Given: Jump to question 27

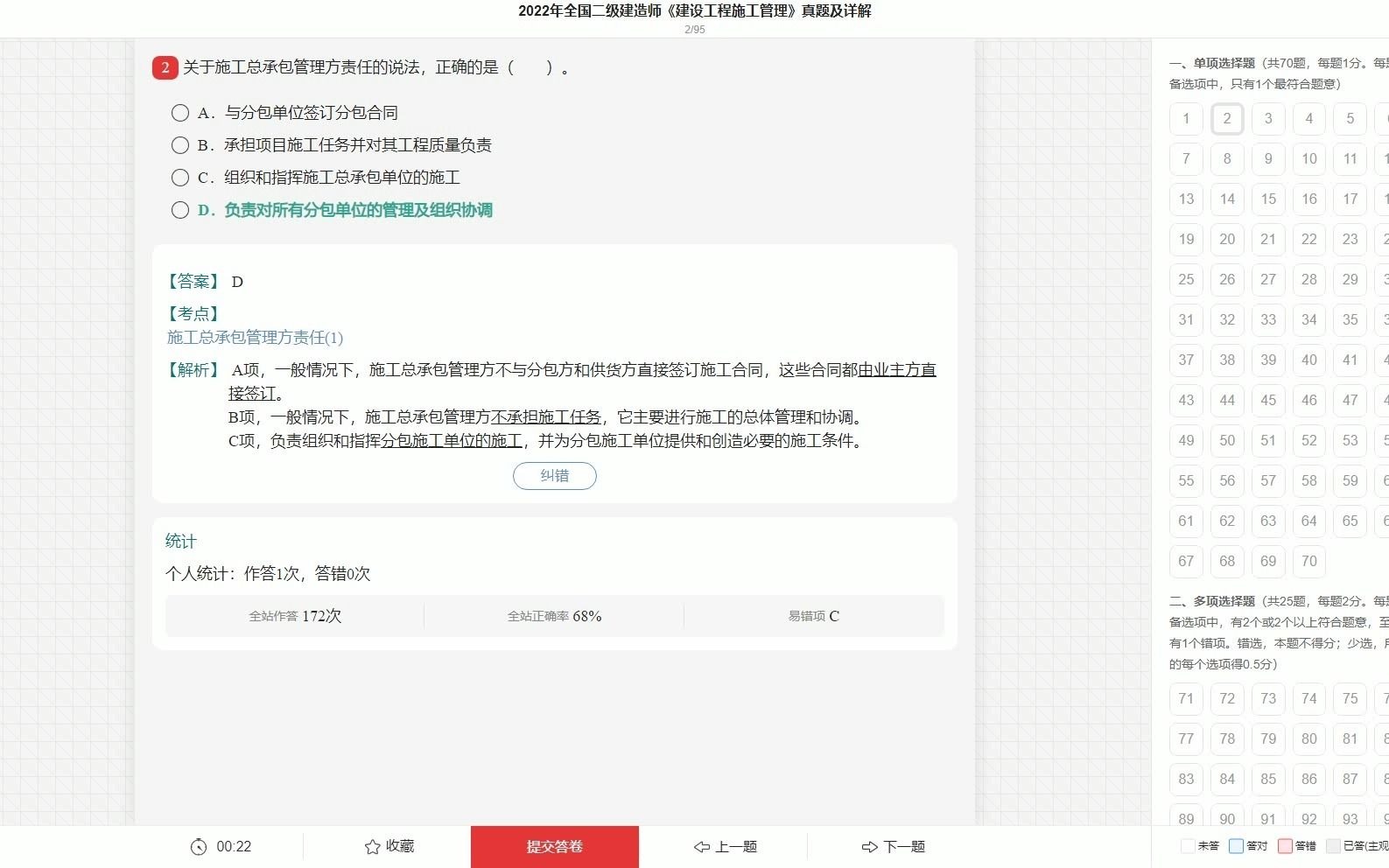Looking at the screenshot, I should [1268, 280].
